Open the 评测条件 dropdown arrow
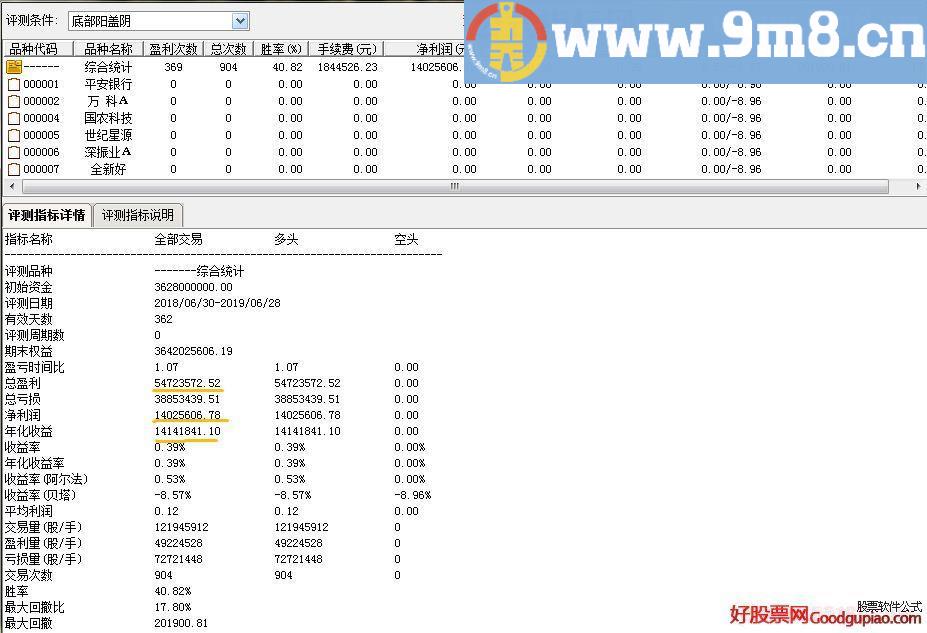The height and width of the screenshot is (633, 927). (240, 21)
